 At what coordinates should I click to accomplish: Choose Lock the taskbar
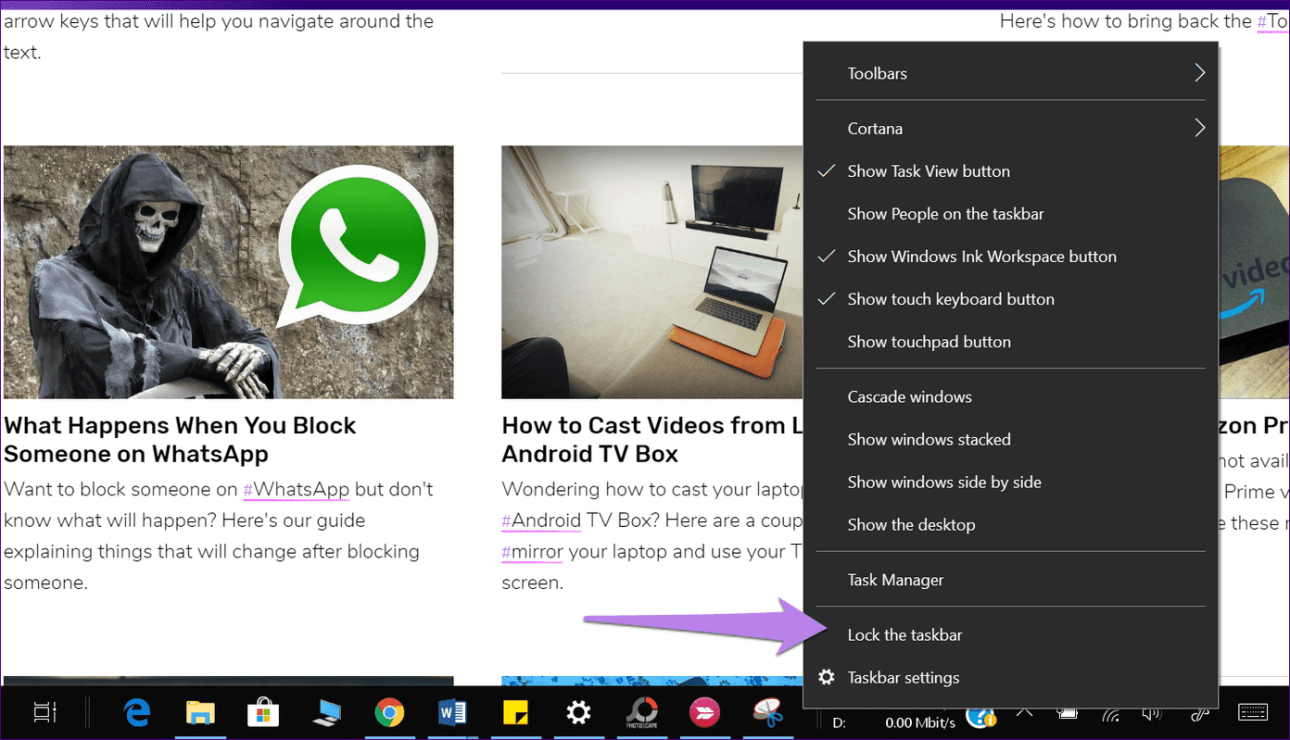(904, 635)
